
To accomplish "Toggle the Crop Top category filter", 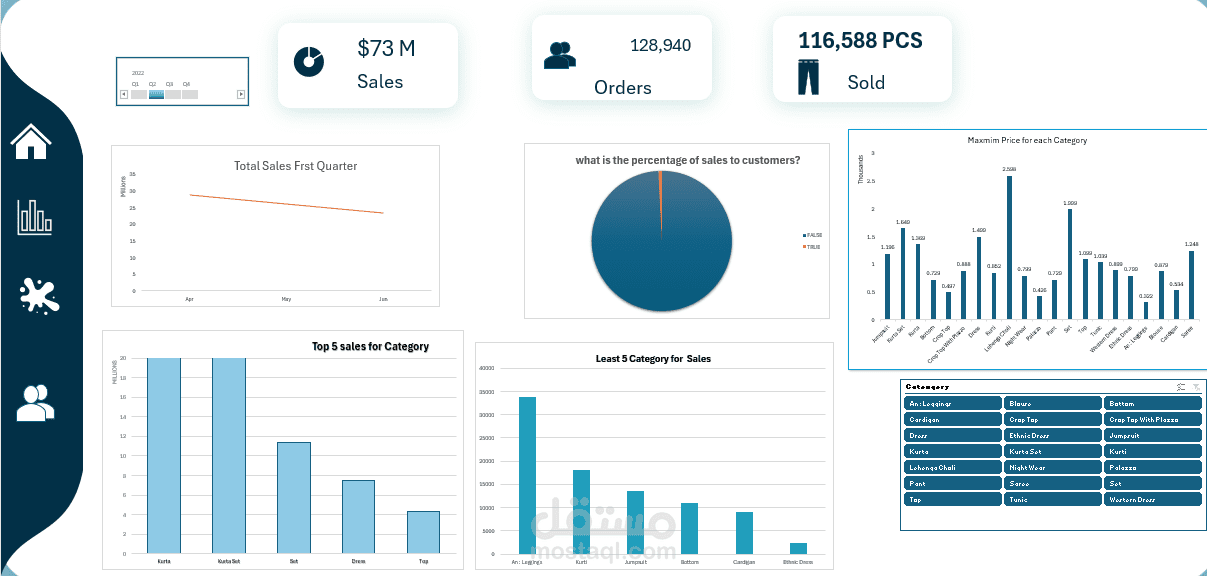I will [1053, 419].
